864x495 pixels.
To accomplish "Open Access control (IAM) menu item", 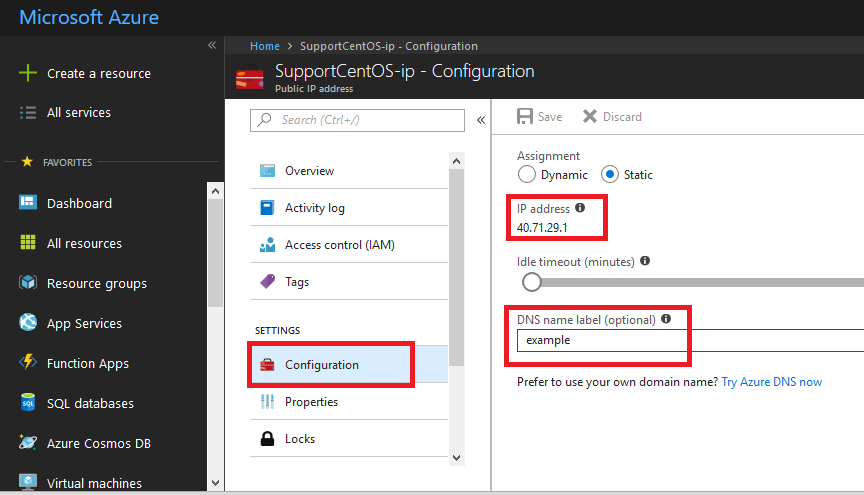I will click(x=349, y=245).
